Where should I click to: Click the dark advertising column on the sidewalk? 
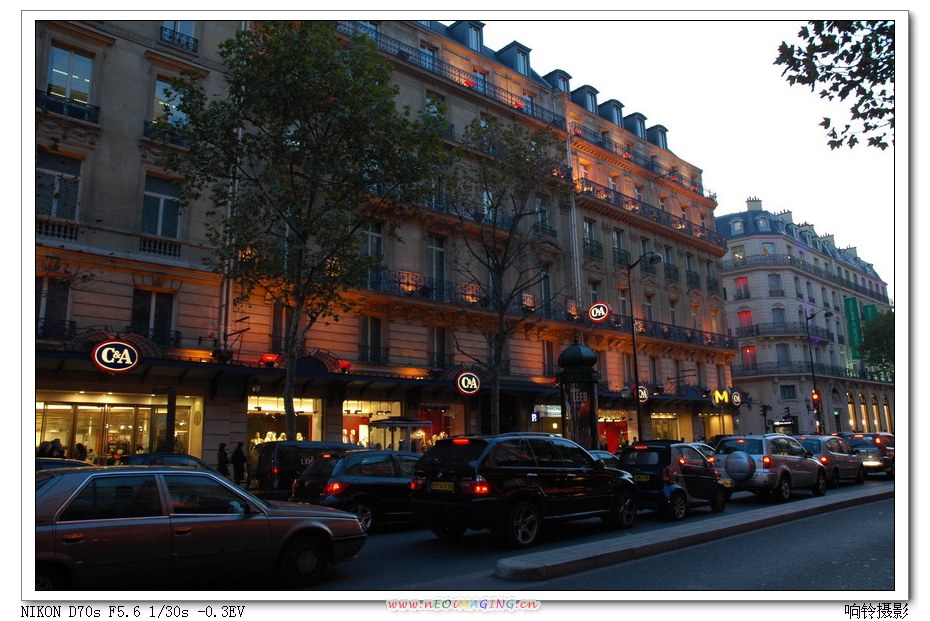pyautogui.click(x=578, y=395)
